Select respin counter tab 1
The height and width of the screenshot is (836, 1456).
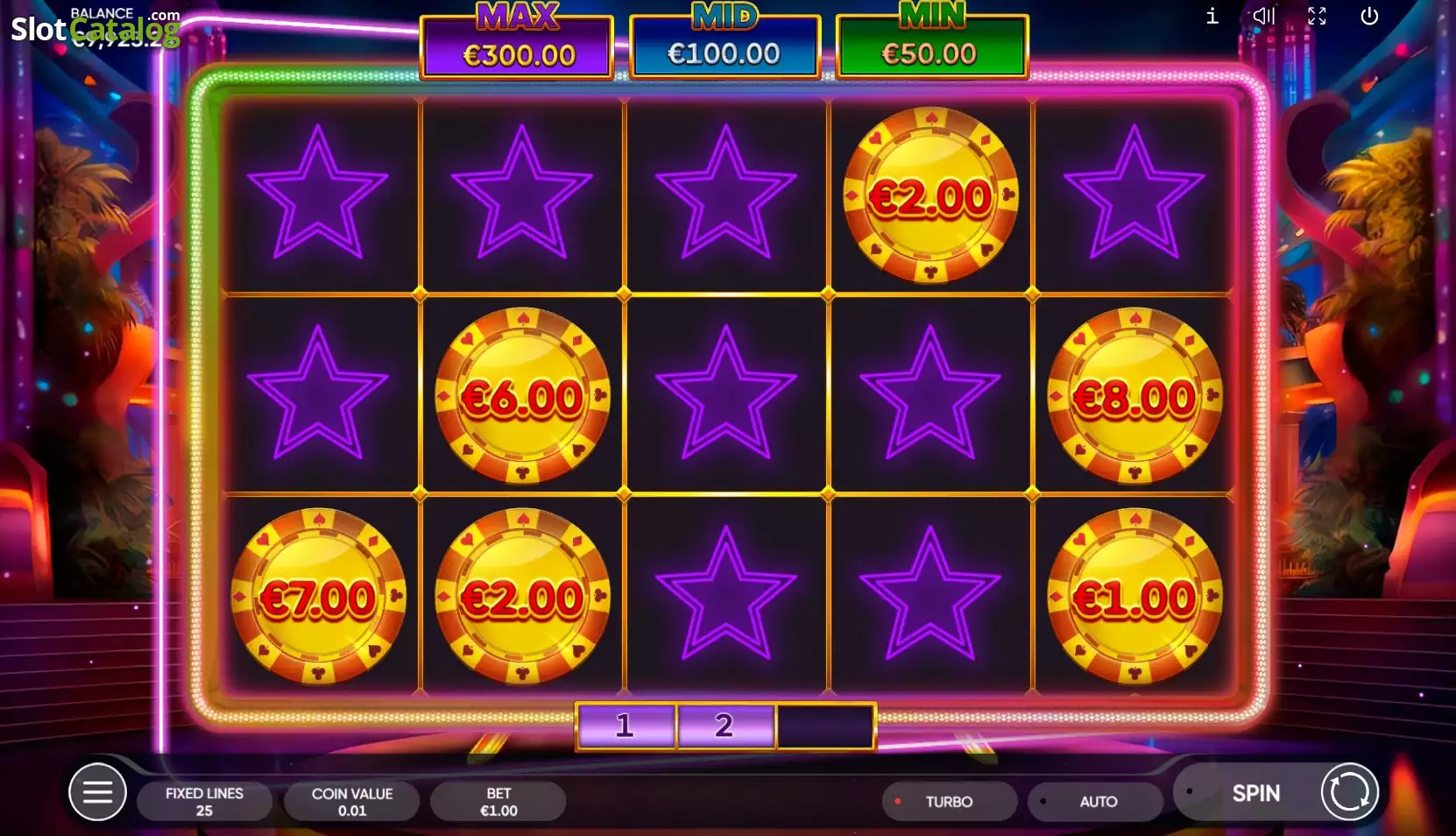pos(626,726)
